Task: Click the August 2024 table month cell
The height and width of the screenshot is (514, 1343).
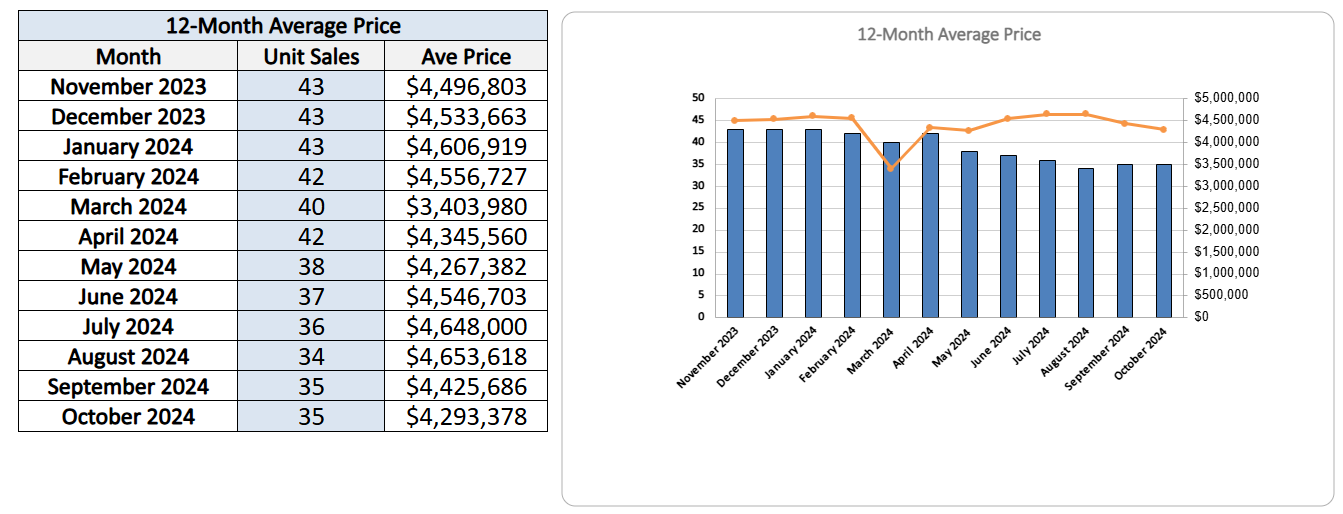Action: coord(128,356)
